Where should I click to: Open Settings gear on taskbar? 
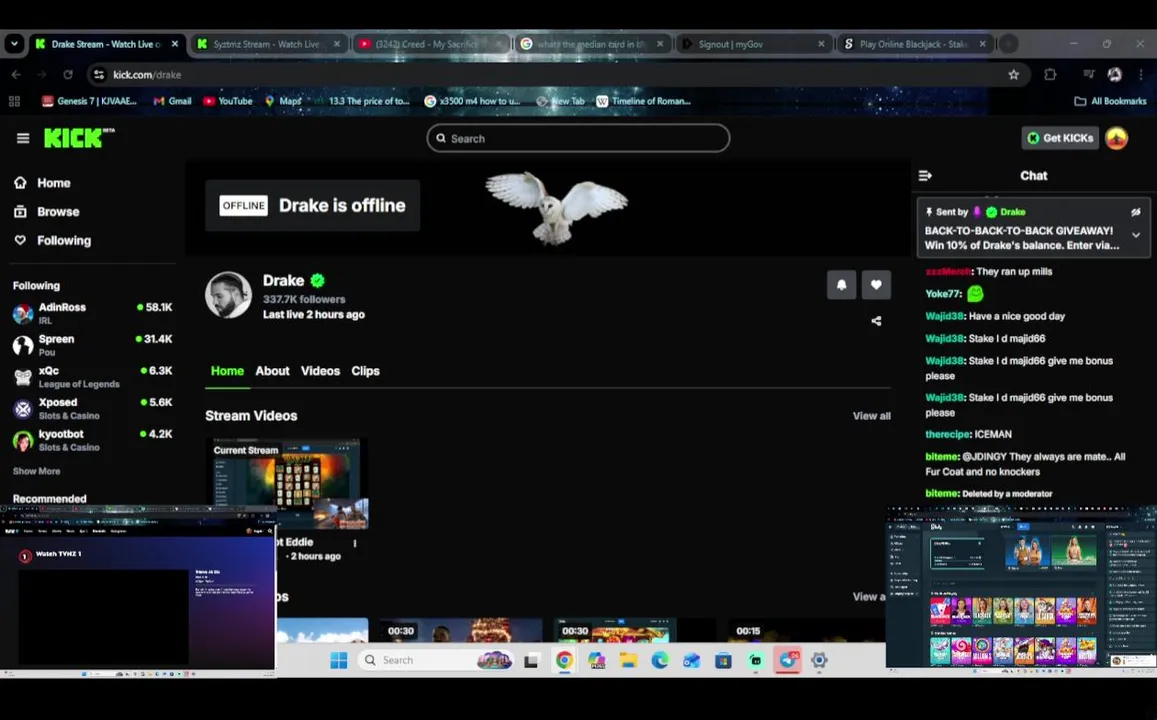pos(819,660)
